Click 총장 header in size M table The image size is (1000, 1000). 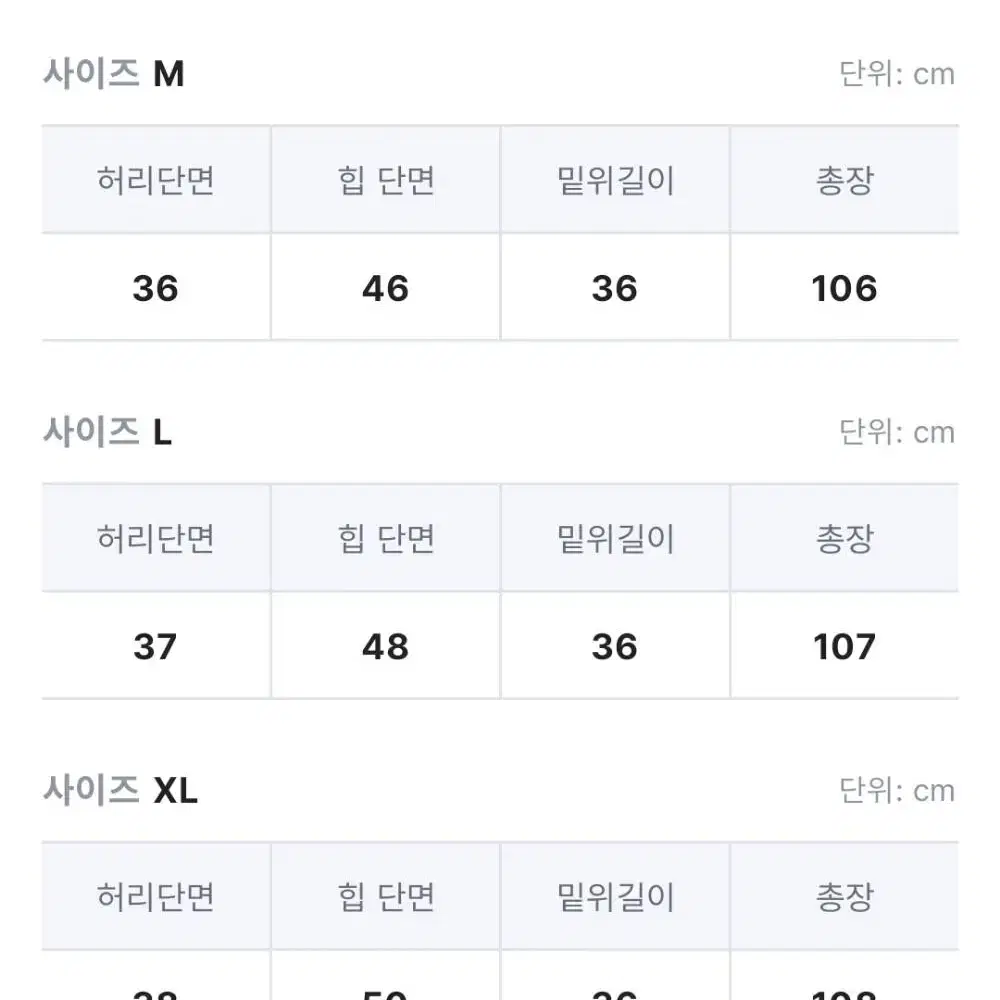tap(845, 180)
